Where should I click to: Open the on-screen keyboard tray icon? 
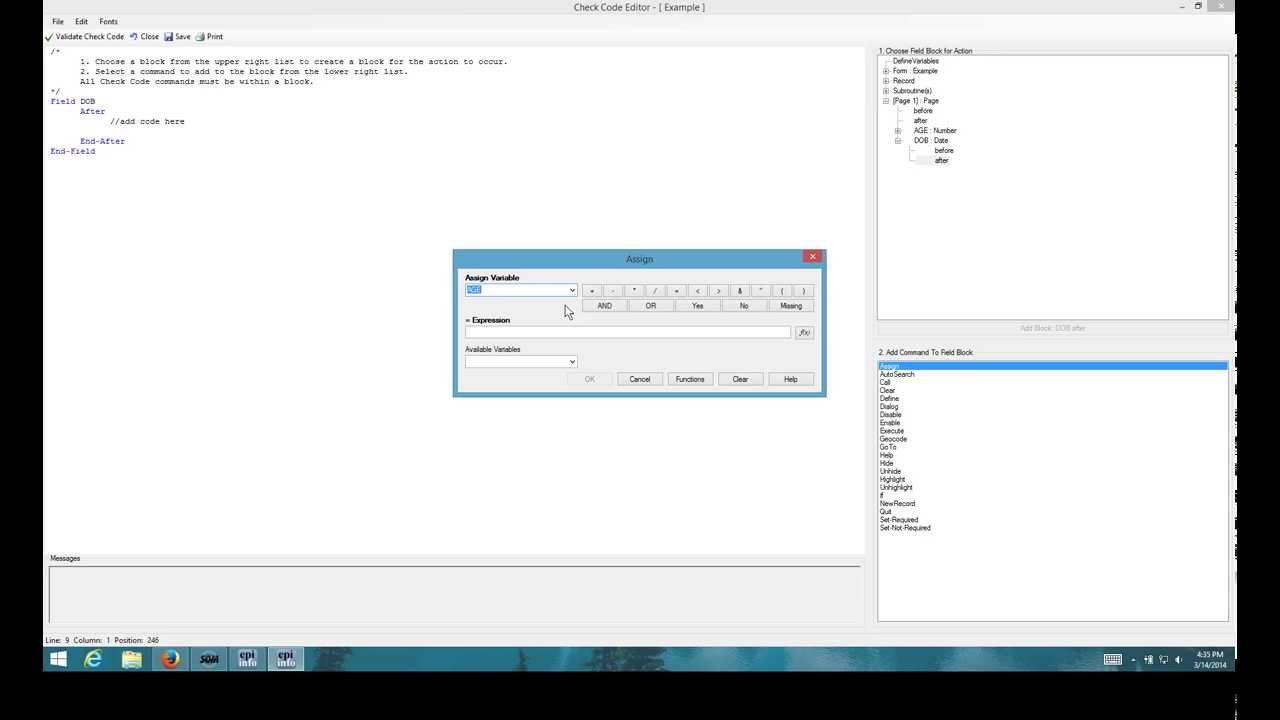point(1113,660)
